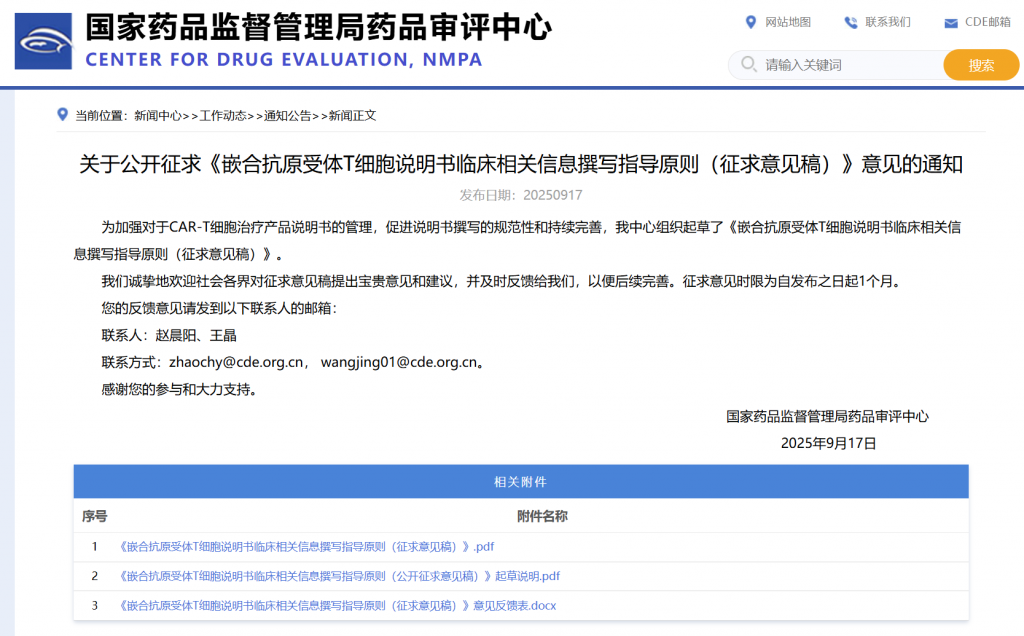1024x636 pixels.
Task: Click email zhaochy@cde.org.cn
Action: point(236,362)
